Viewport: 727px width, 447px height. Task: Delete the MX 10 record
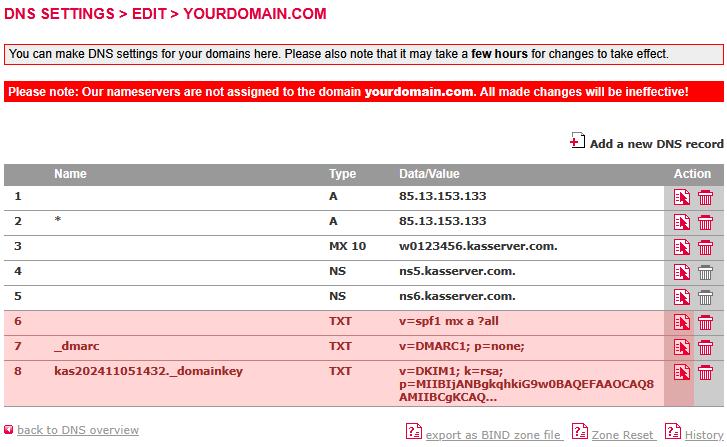click(705, 247)
